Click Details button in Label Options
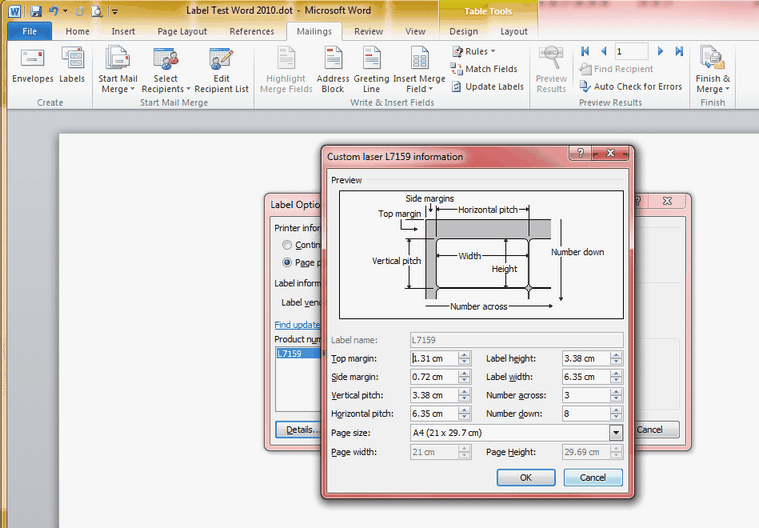The image size is (759, 528). (298, 430)
